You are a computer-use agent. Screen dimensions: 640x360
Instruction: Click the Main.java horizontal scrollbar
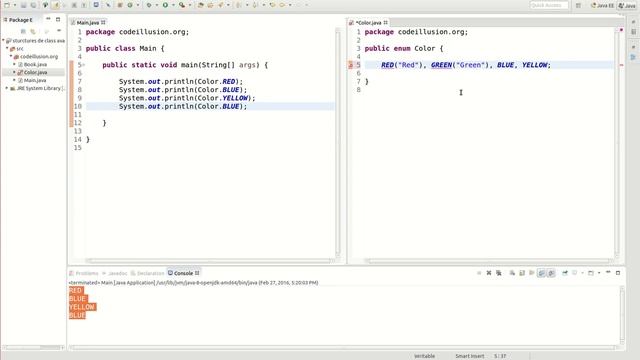[210, 260]
